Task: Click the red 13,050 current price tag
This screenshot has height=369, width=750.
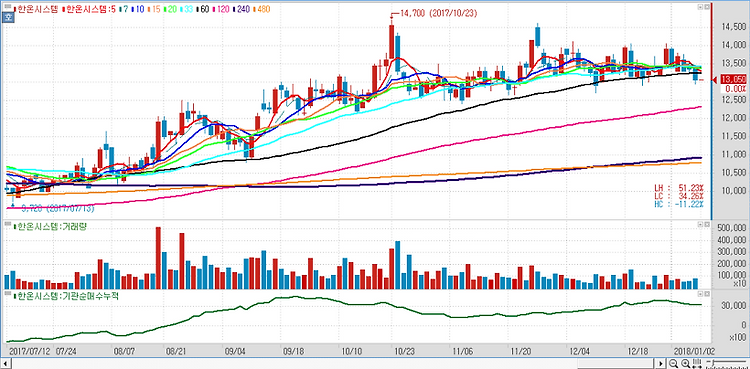Action: coord(734,80)
